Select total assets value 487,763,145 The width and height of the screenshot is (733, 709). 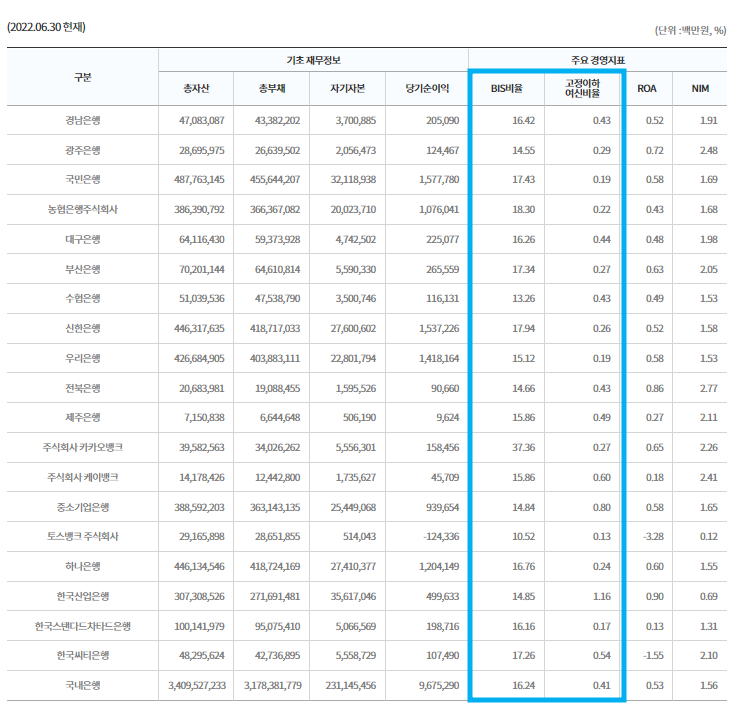[x=199, y=179]
